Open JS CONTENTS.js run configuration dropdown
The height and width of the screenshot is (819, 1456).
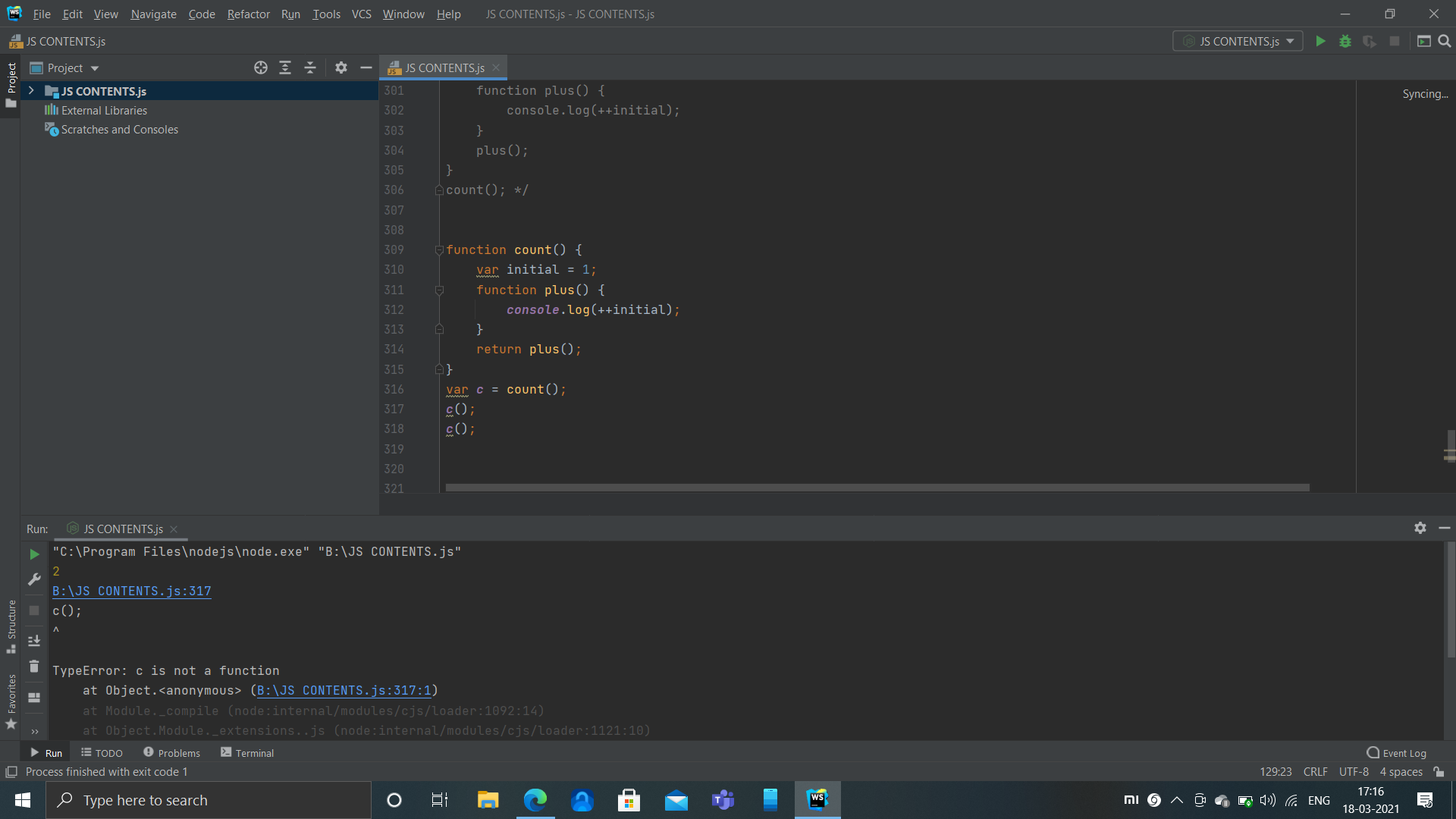point(1238,41)
